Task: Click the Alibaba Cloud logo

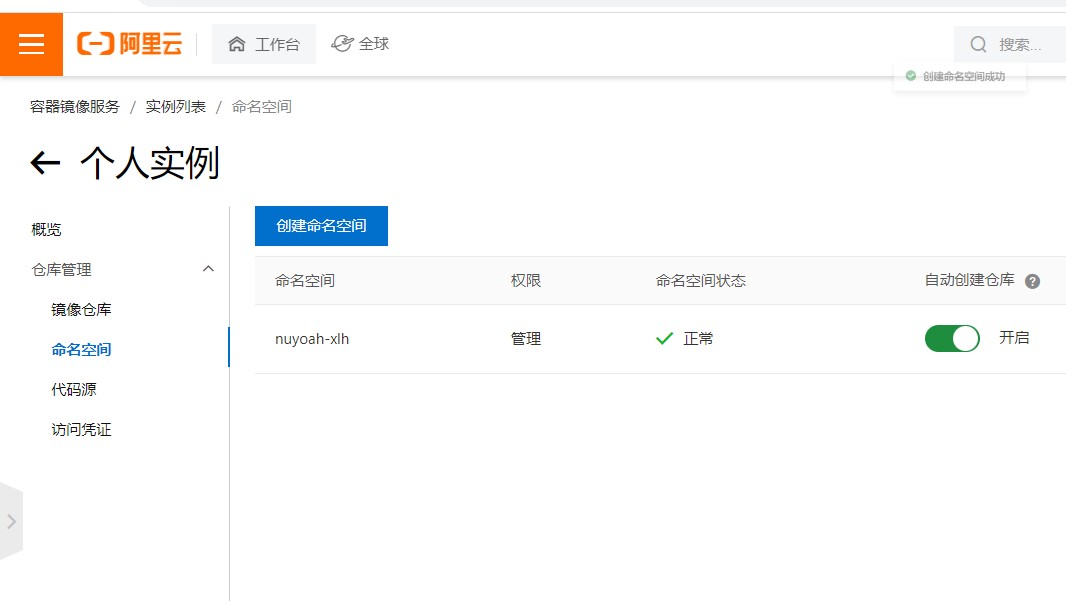Action: pos(129,44)
